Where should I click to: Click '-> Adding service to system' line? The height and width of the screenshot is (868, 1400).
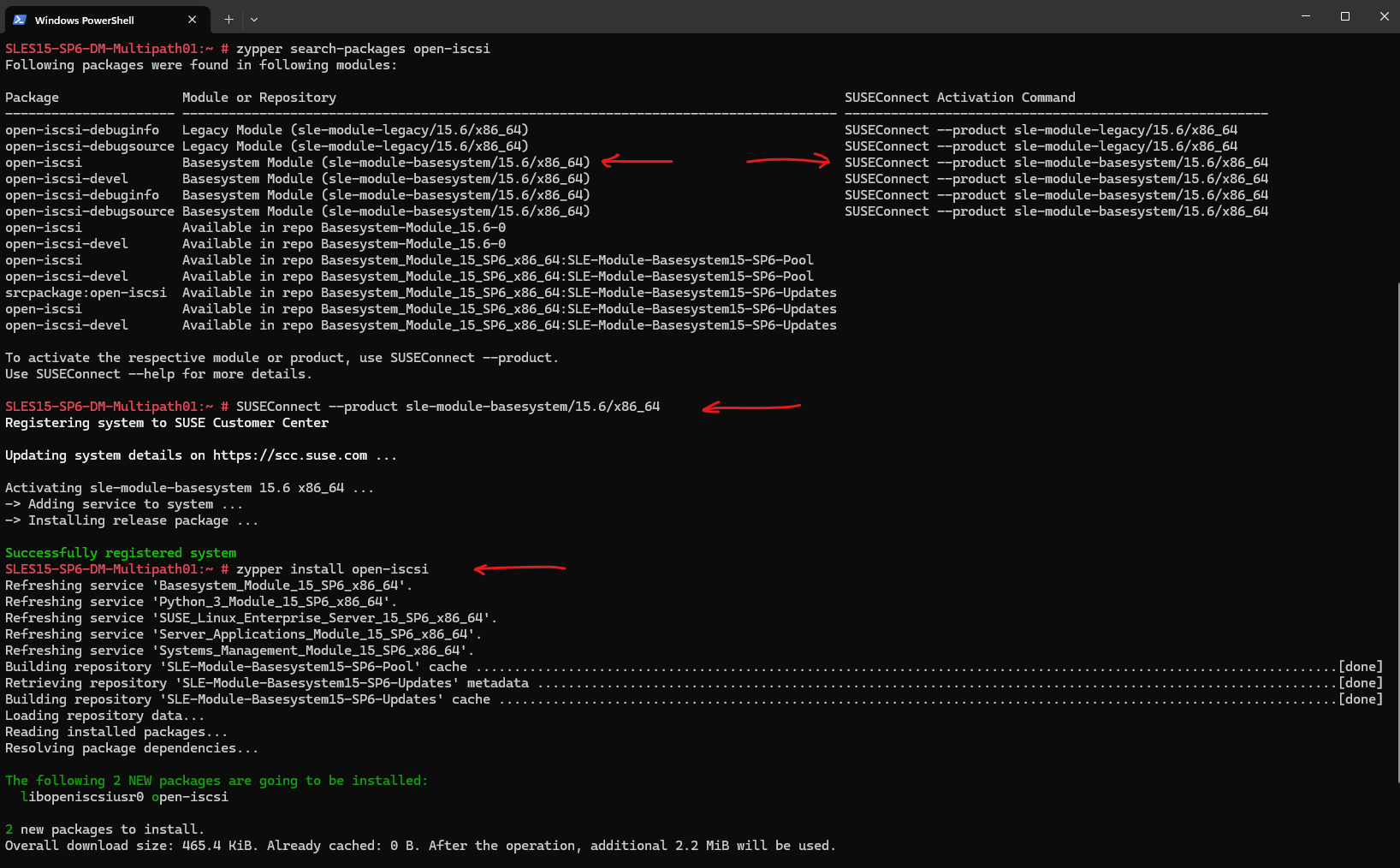[124, 504]
